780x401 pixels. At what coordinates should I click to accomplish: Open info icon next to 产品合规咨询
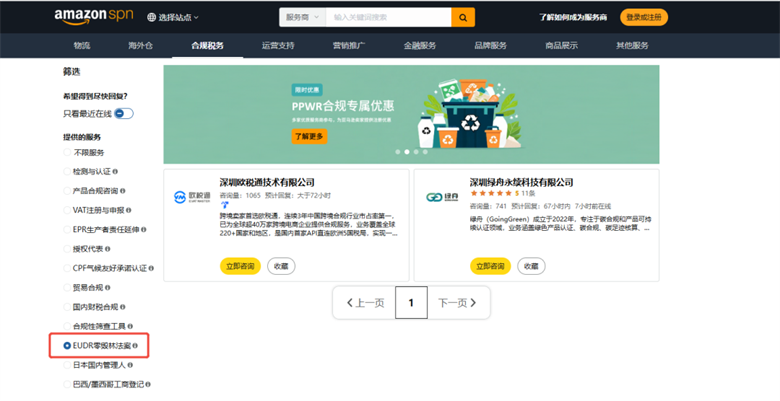click(x=122, y=191)
